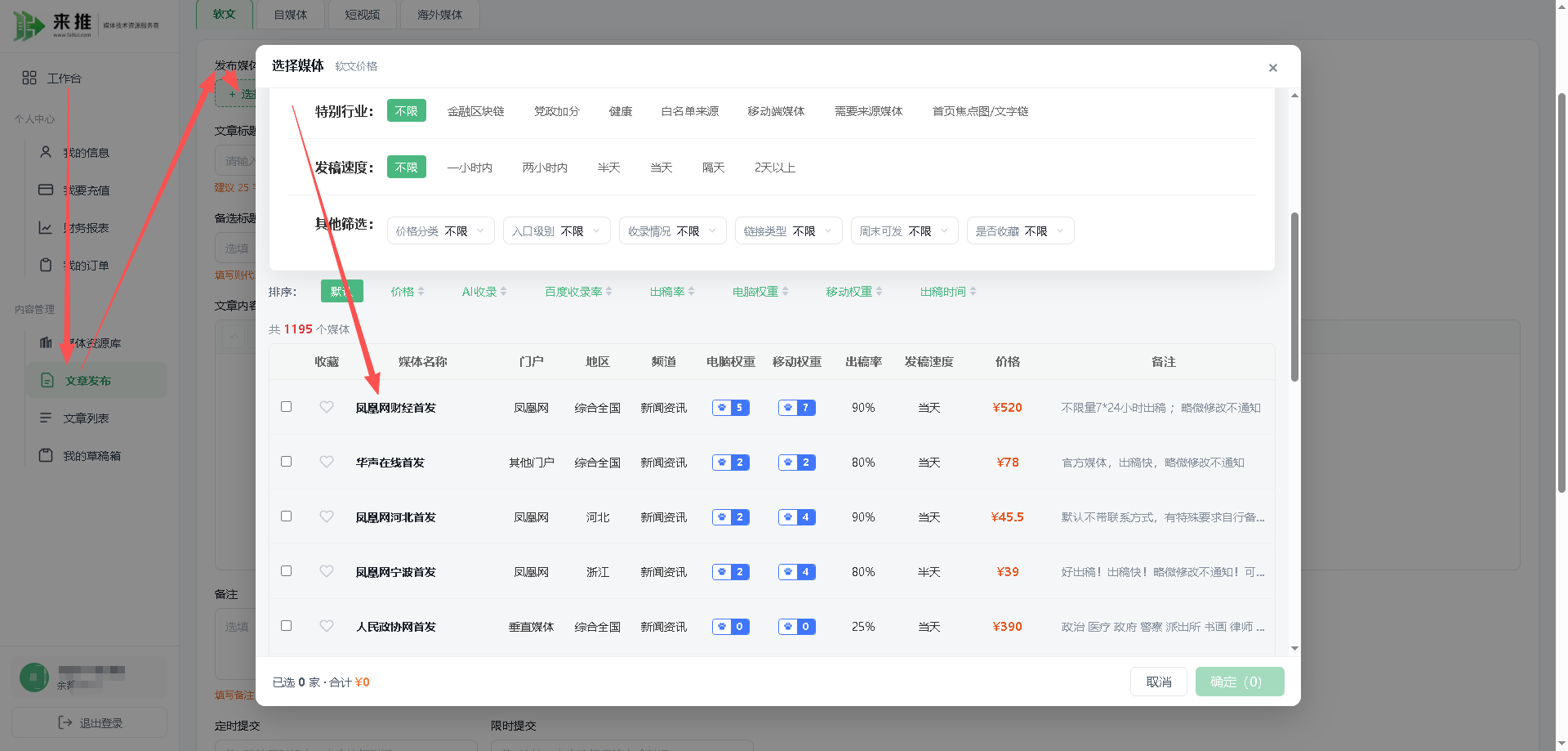This screenshot has height=751, width=1568.
Task: Open the 工作台 dashboard icon
Action: pos(29,78)
